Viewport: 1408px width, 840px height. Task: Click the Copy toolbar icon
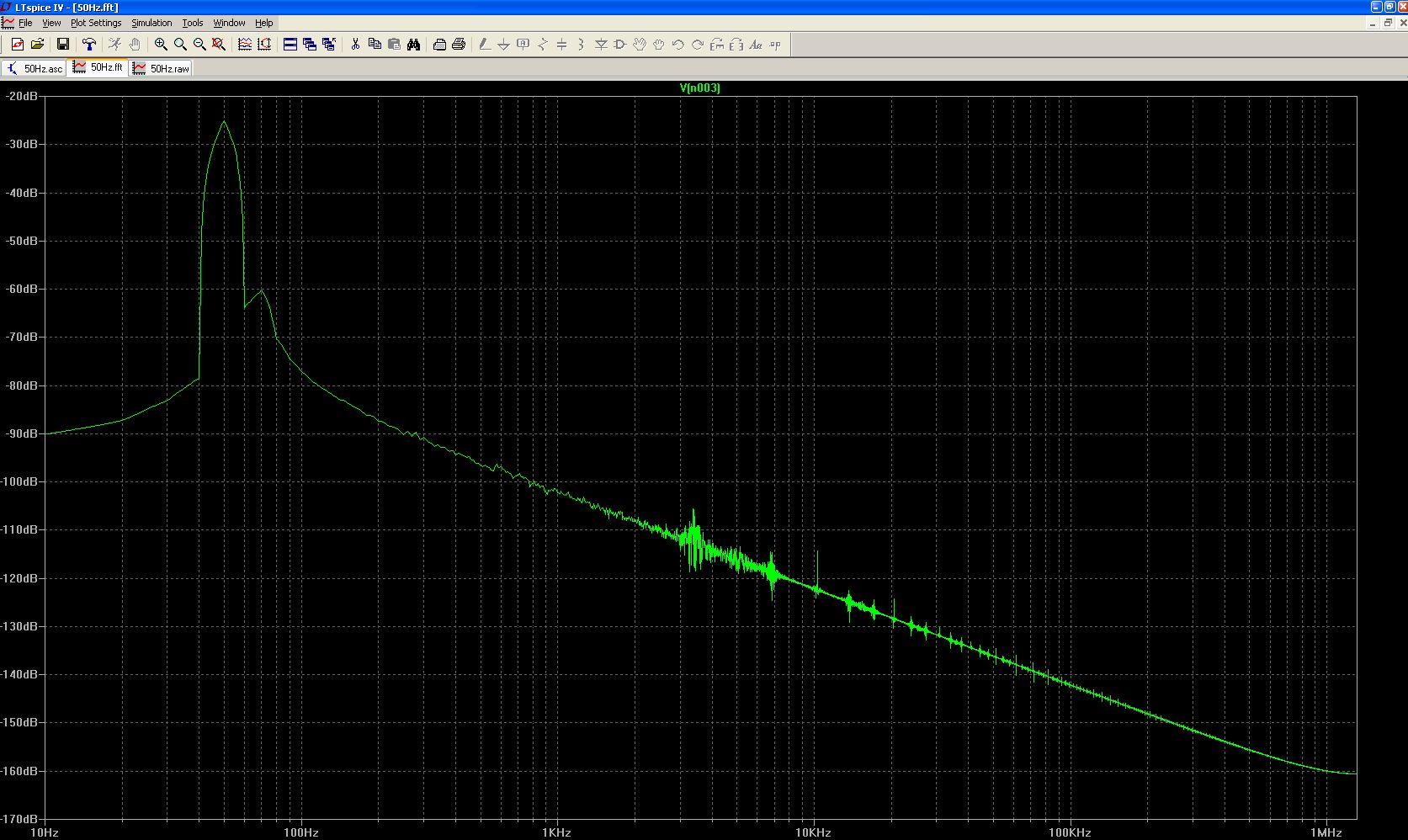(375, 45)
